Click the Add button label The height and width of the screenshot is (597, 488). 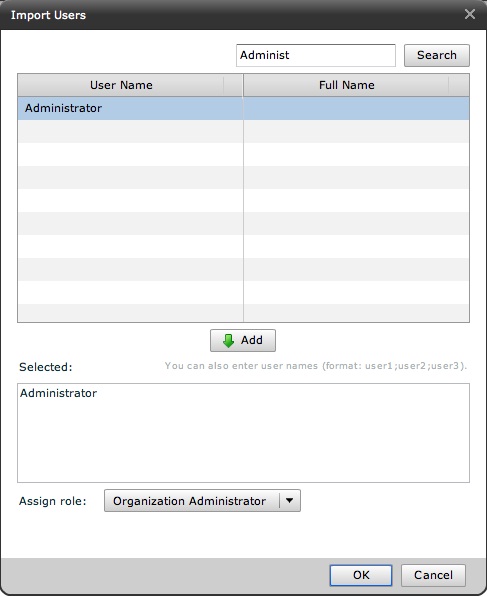pos(252,340)
